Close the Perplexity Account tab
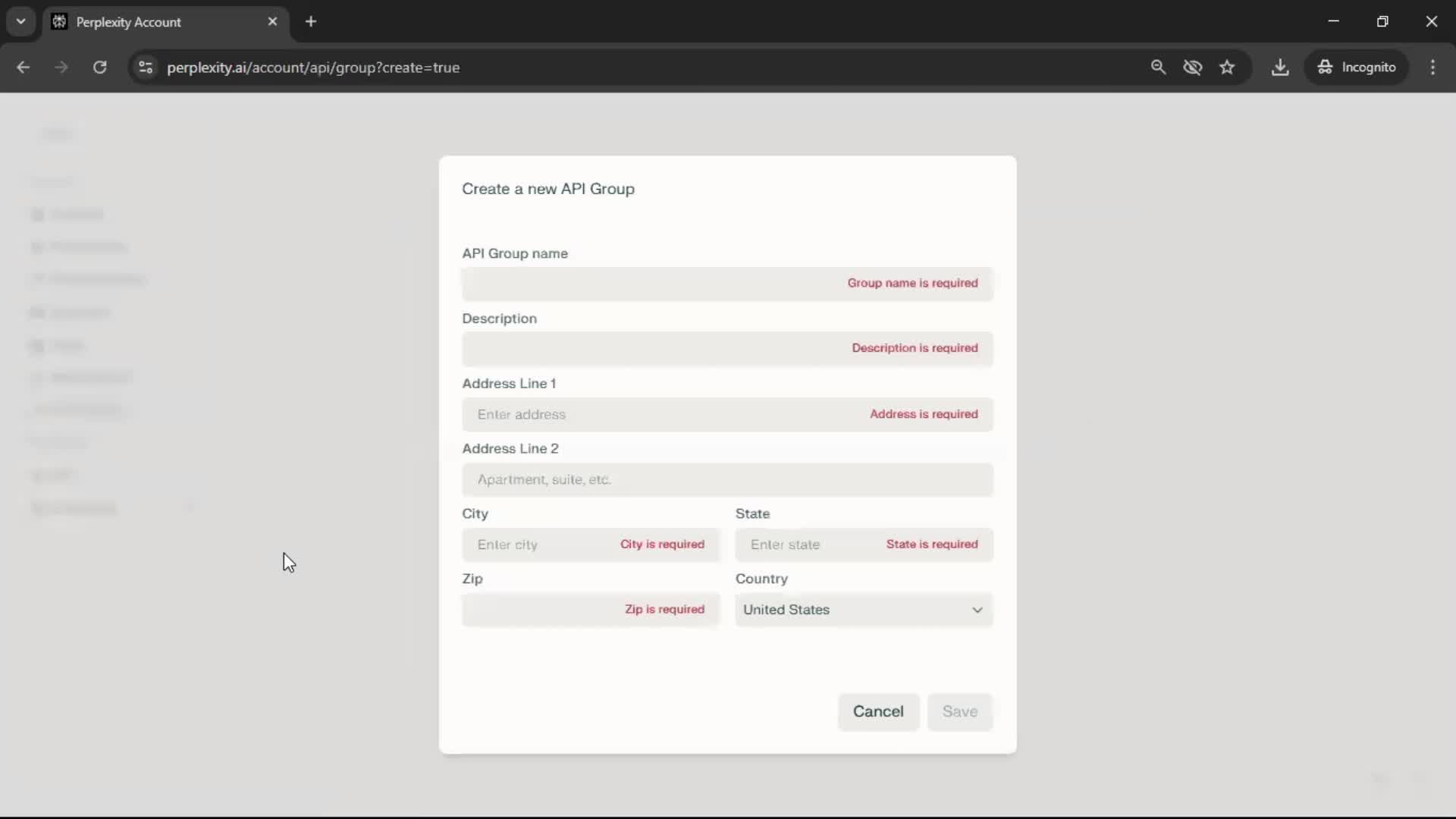 coord(272,22)
